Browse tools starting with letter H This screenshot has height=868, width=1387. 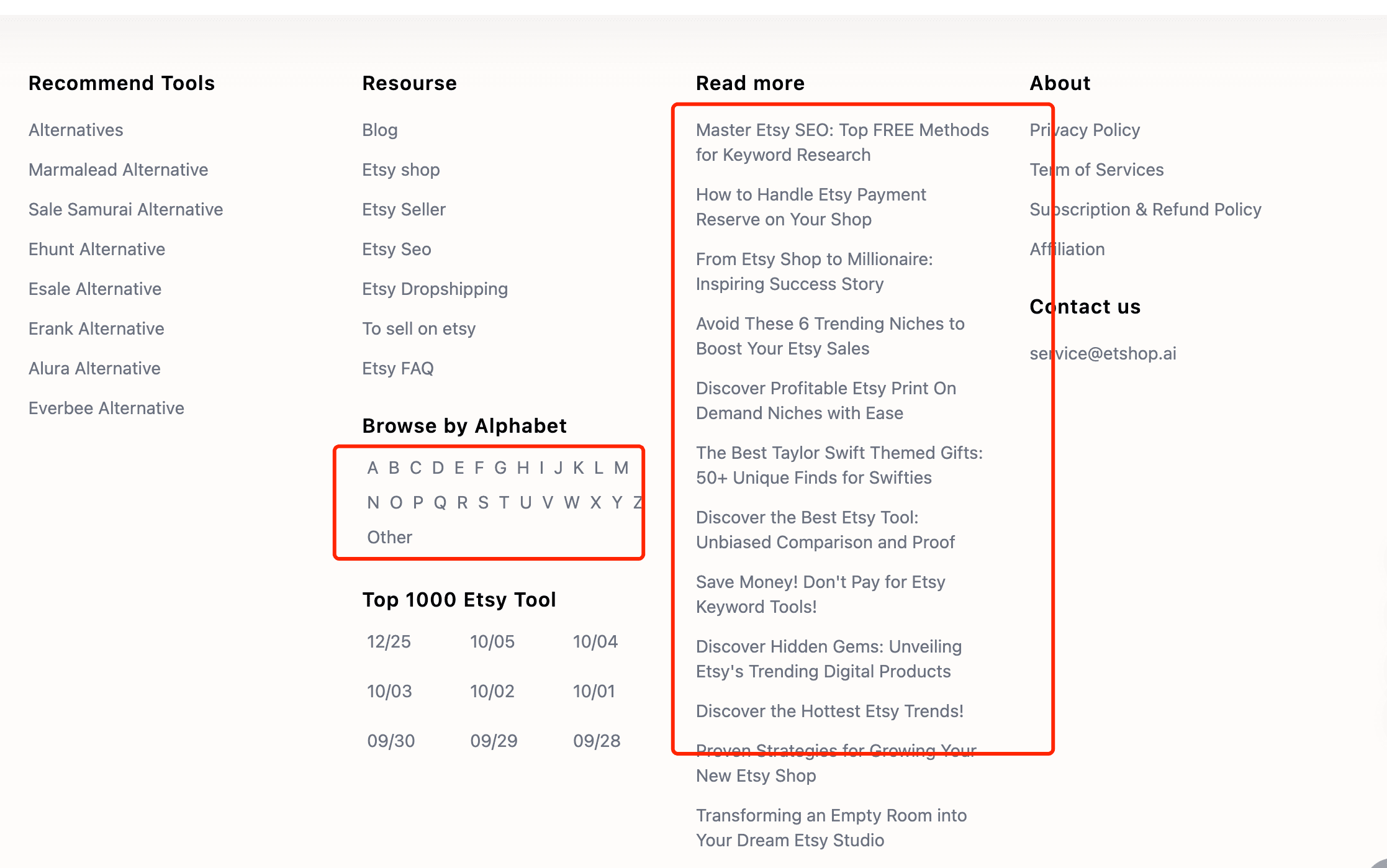(x=523, y=468)
